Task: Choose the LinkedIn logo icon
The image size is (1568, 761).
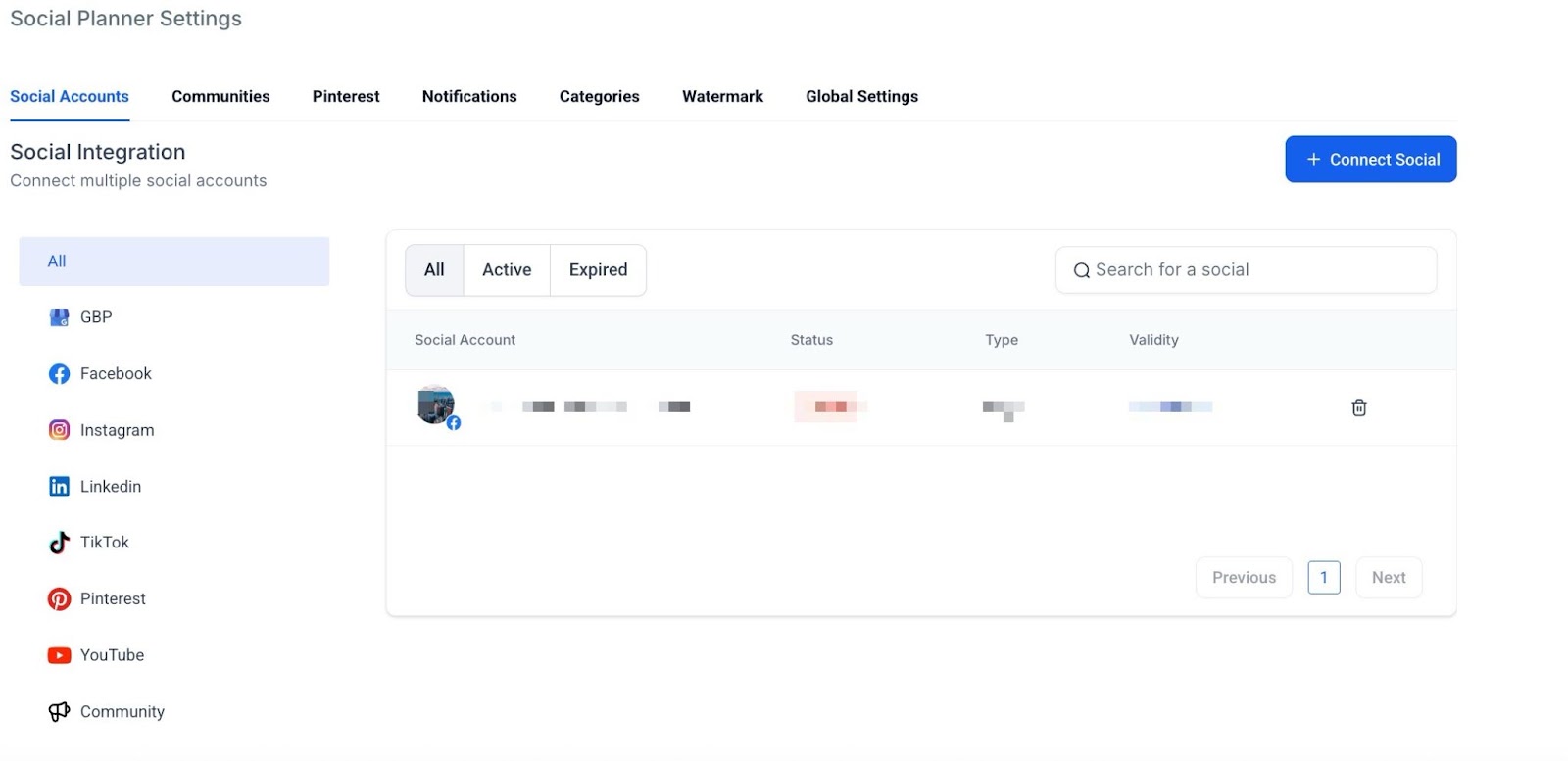Action: (59, 487)
